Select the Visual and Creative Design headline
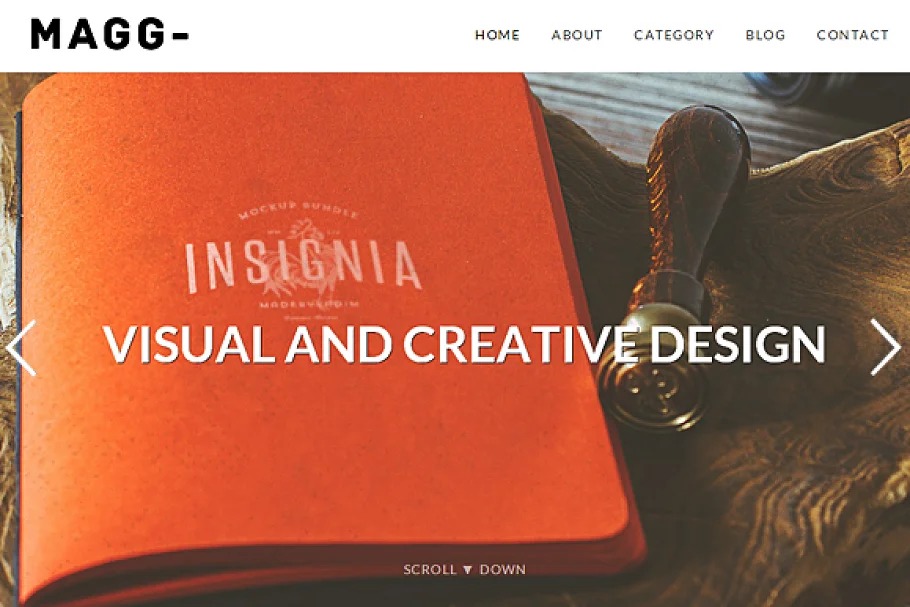 click(x=464, y=344)
